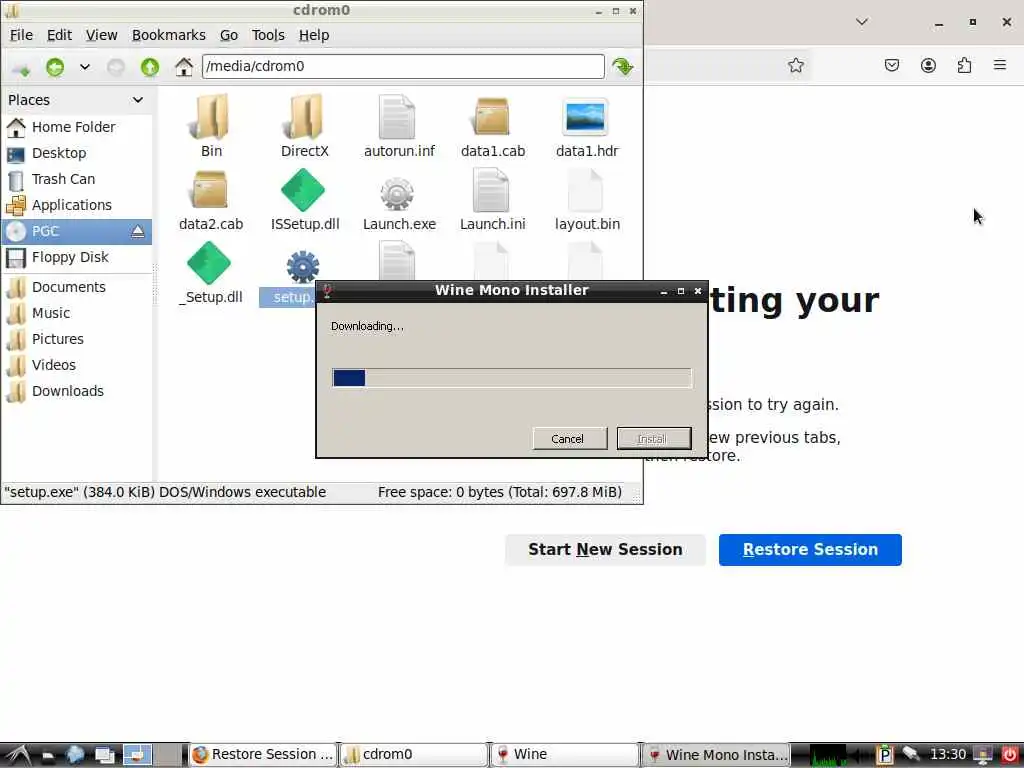Screen dimensions: 1024x768
Task: Select the _Setup.dll file icon
Action: point(209,263)
